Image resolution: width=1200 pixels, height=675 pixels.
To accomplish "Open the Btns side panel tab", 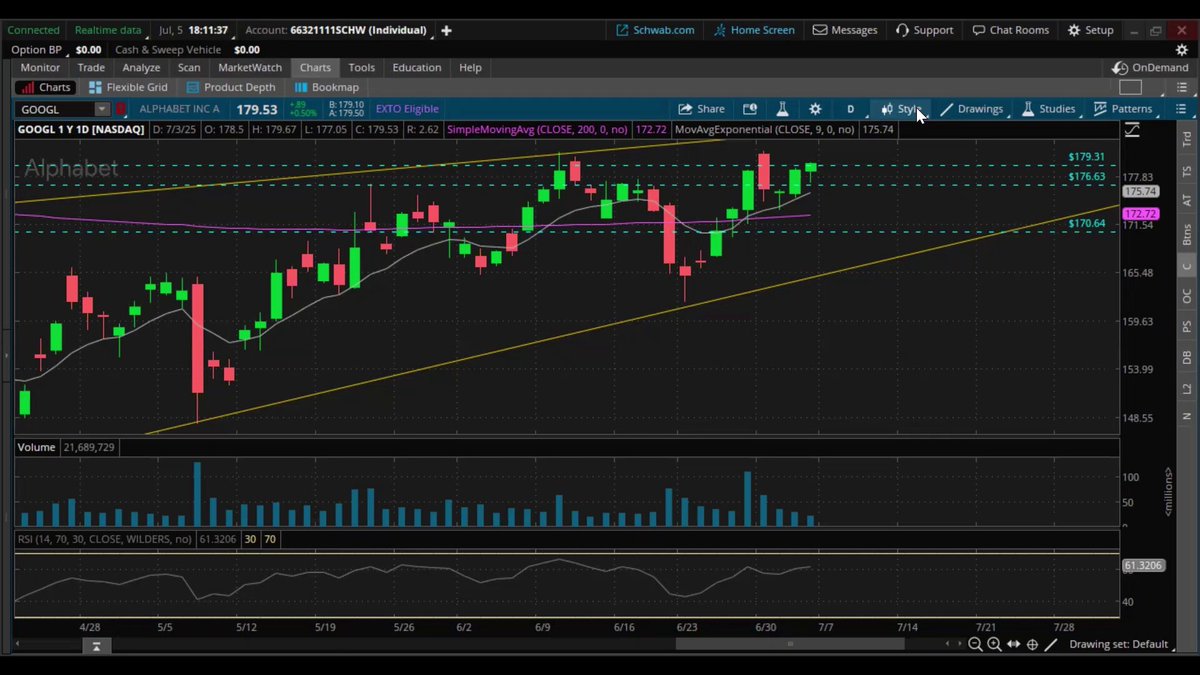I will (x=1187, y=235).
